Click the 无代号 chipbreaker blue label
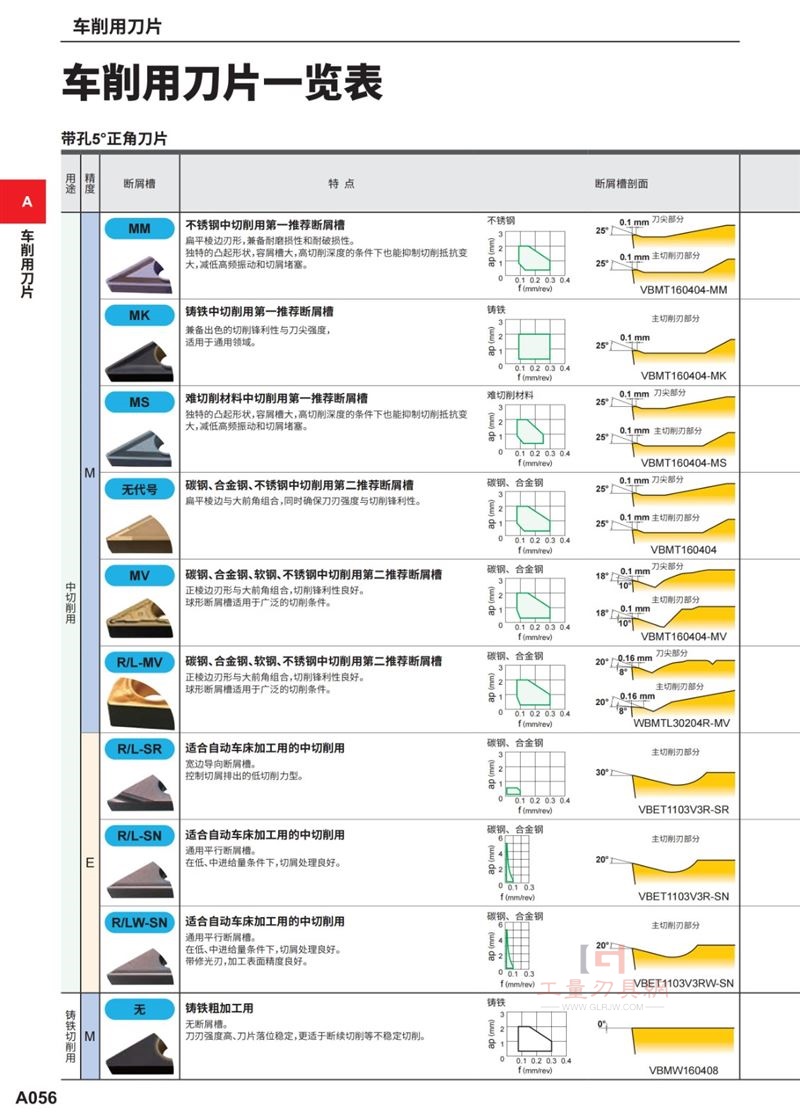800x1120 pixels. 139,489
